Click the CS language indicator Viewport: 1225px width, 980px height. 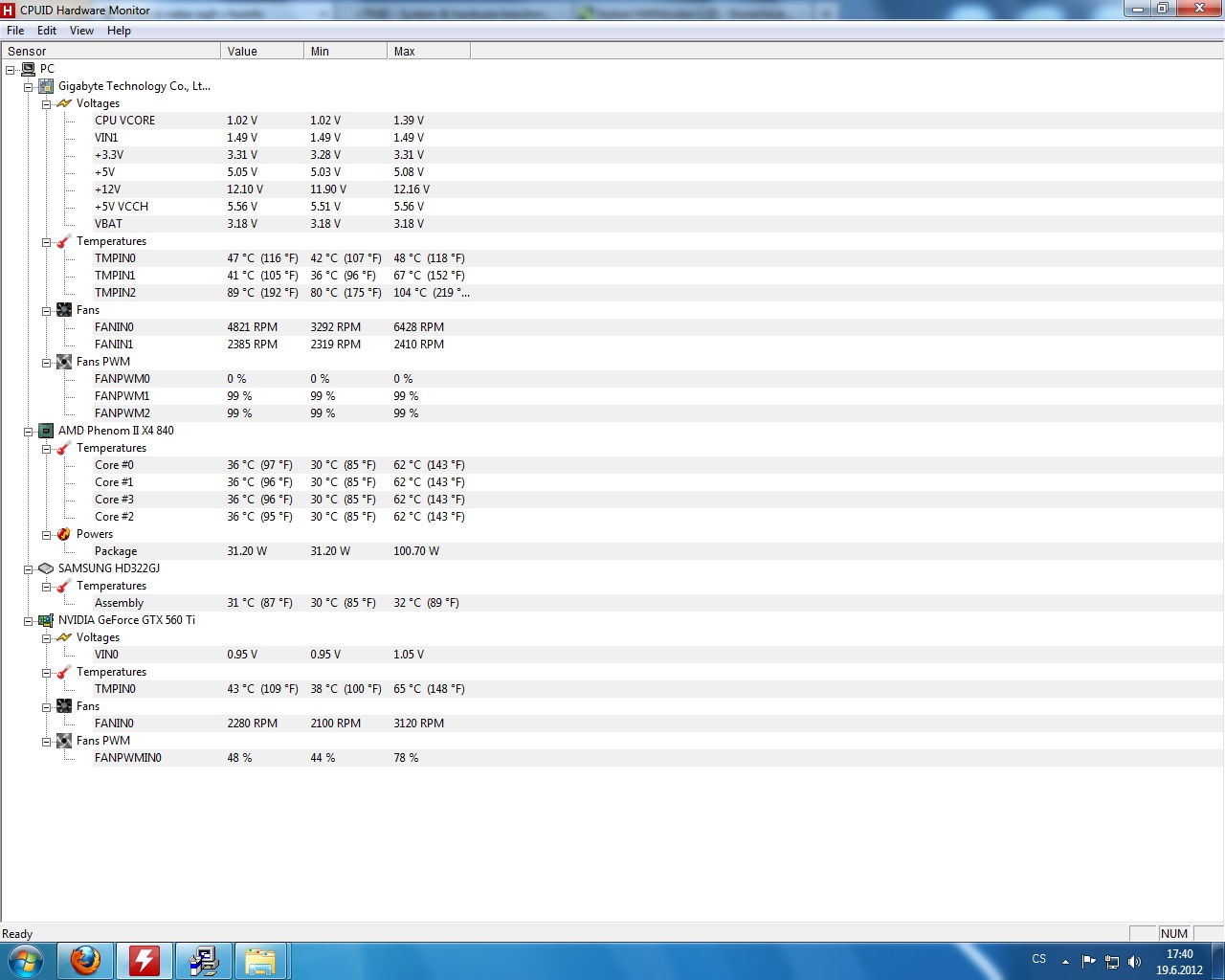click(1039, 959)
